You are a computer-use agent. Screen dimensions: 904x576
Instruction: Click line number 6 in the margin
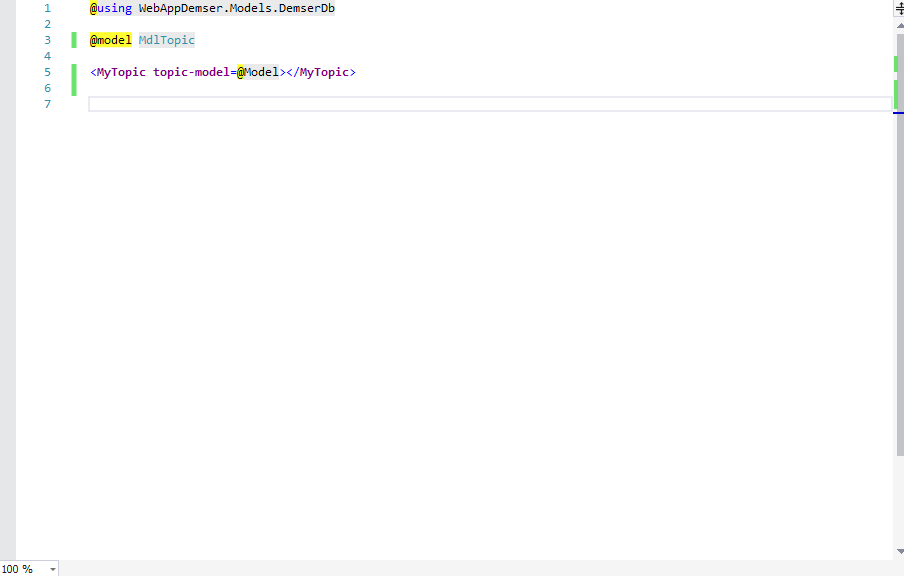click(47, 88)
